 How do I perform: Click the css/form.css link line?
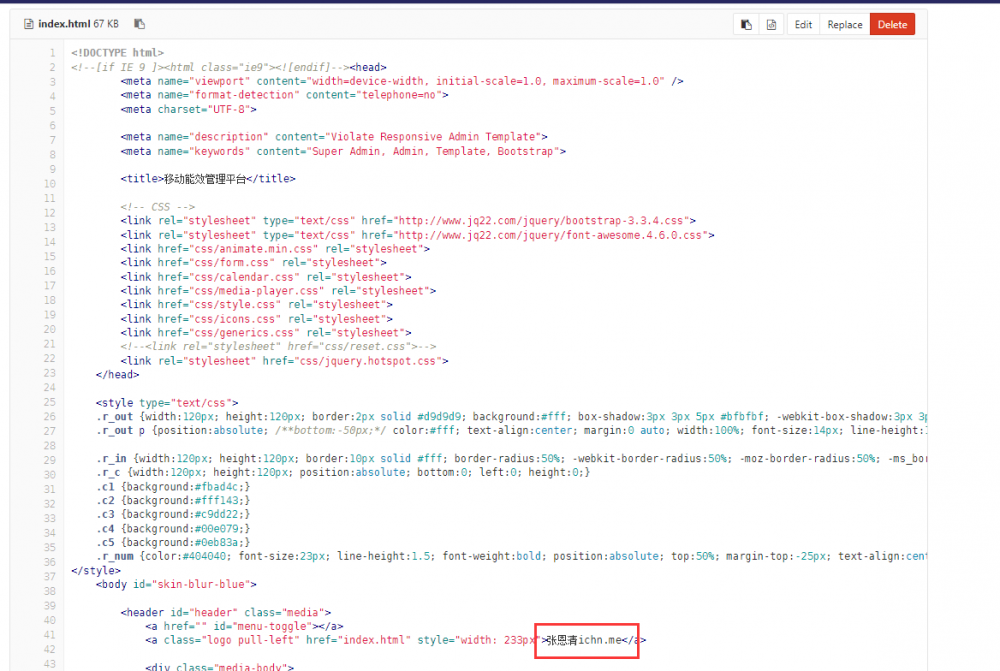pos(253,263)
